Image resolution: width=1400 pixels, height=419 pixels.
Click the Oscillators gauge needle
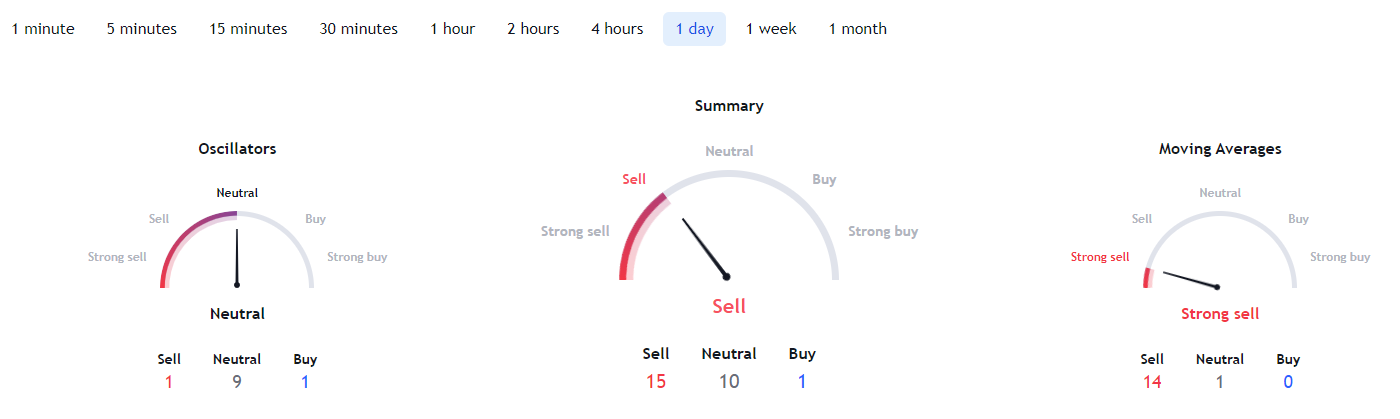[237, 258]
